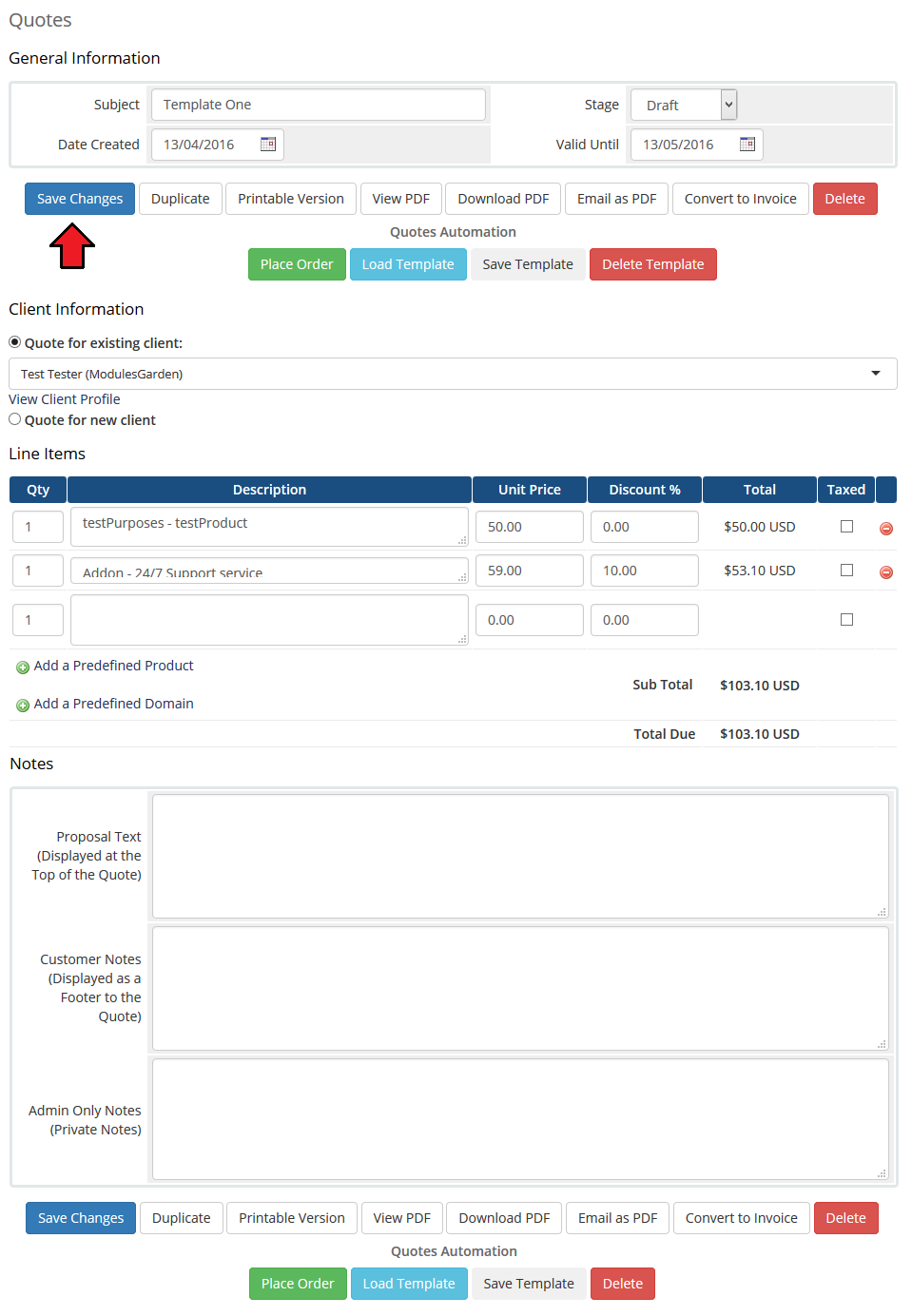Click the Addon - 24/7 Support service description
This screenshot has width=912, height=1316.
269,571
